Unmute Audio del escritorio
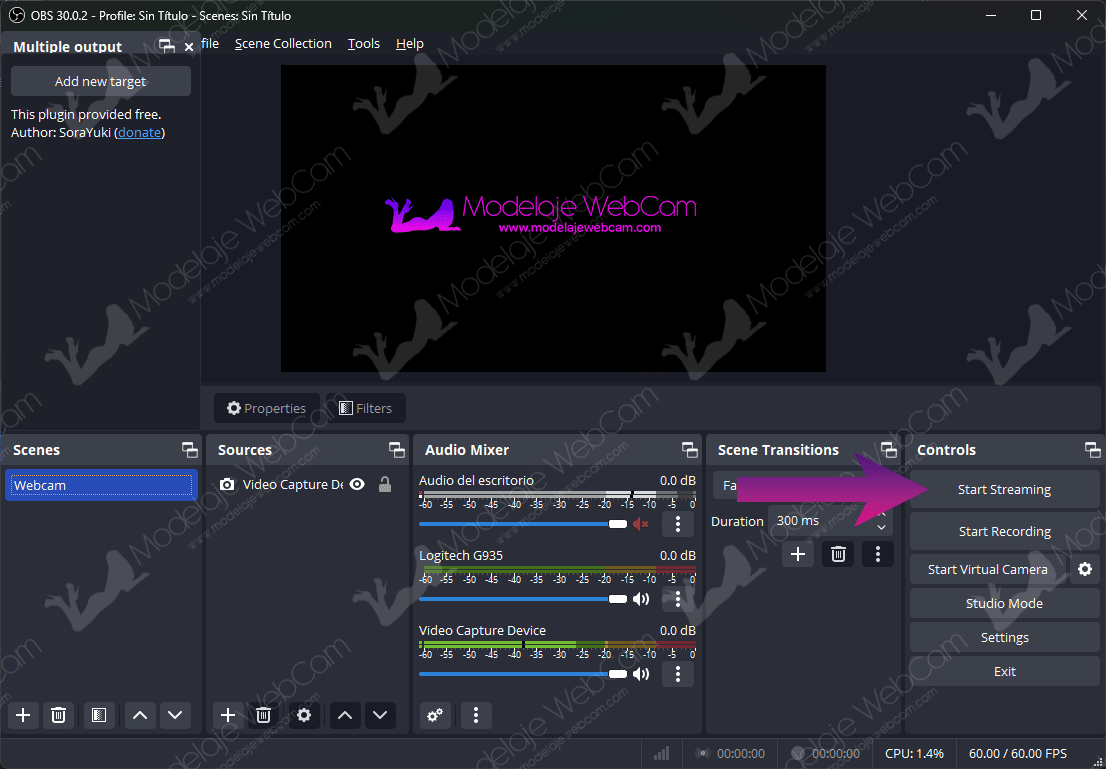This screenshot has width=1106, height=769. pos(641,524)
